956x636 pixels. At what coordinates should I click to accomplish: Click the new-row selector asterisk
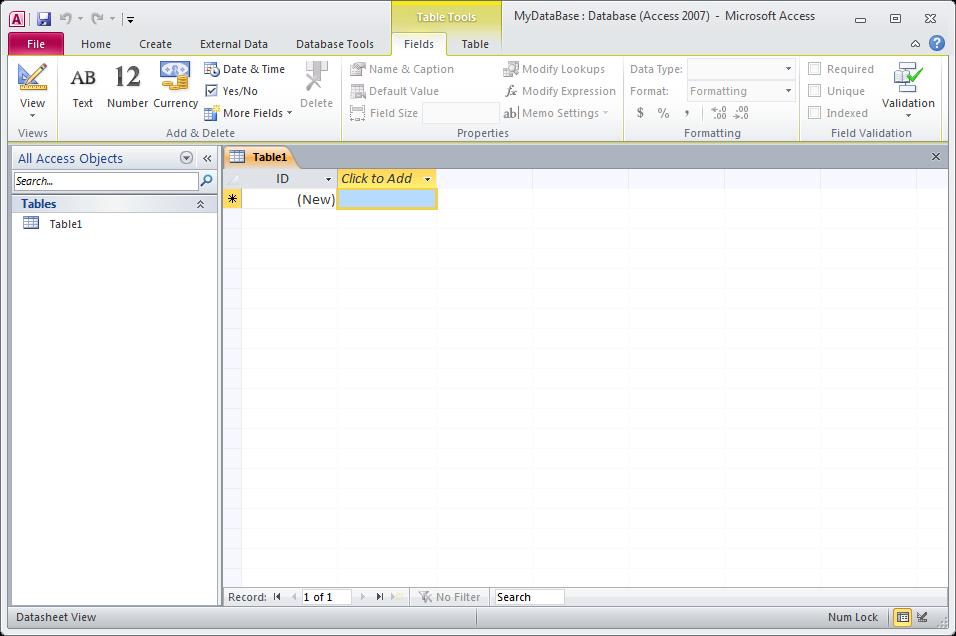232,199
